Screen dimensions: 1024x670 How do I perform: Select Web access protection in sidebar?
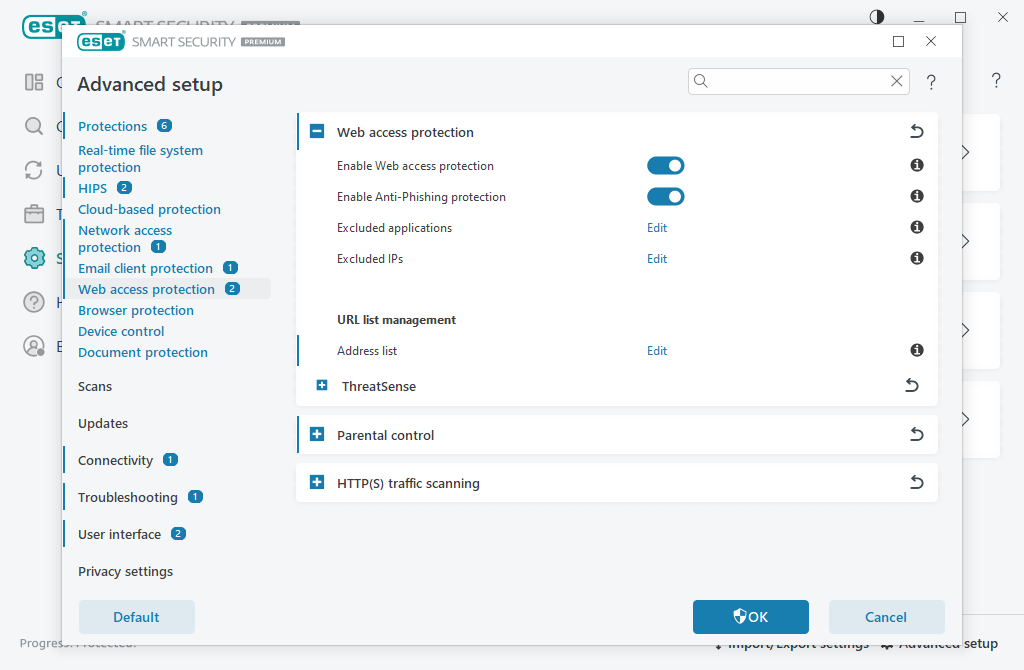(146, 289)
